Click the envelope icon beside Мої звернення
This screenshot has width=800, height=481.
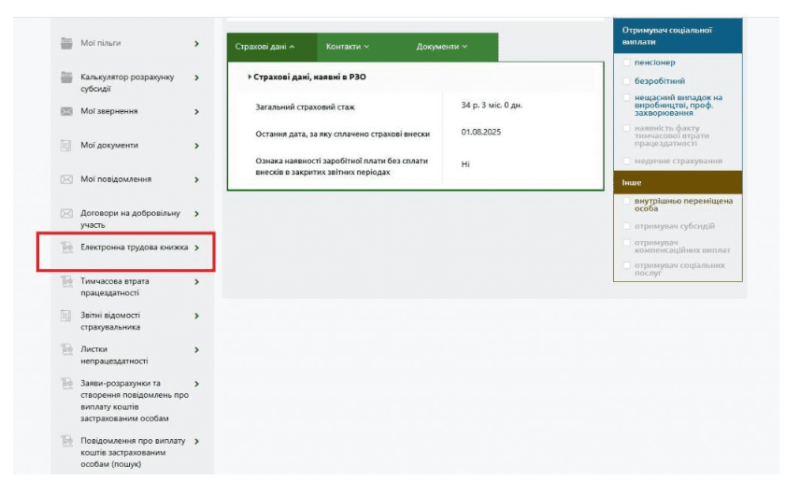click(66, 111)
